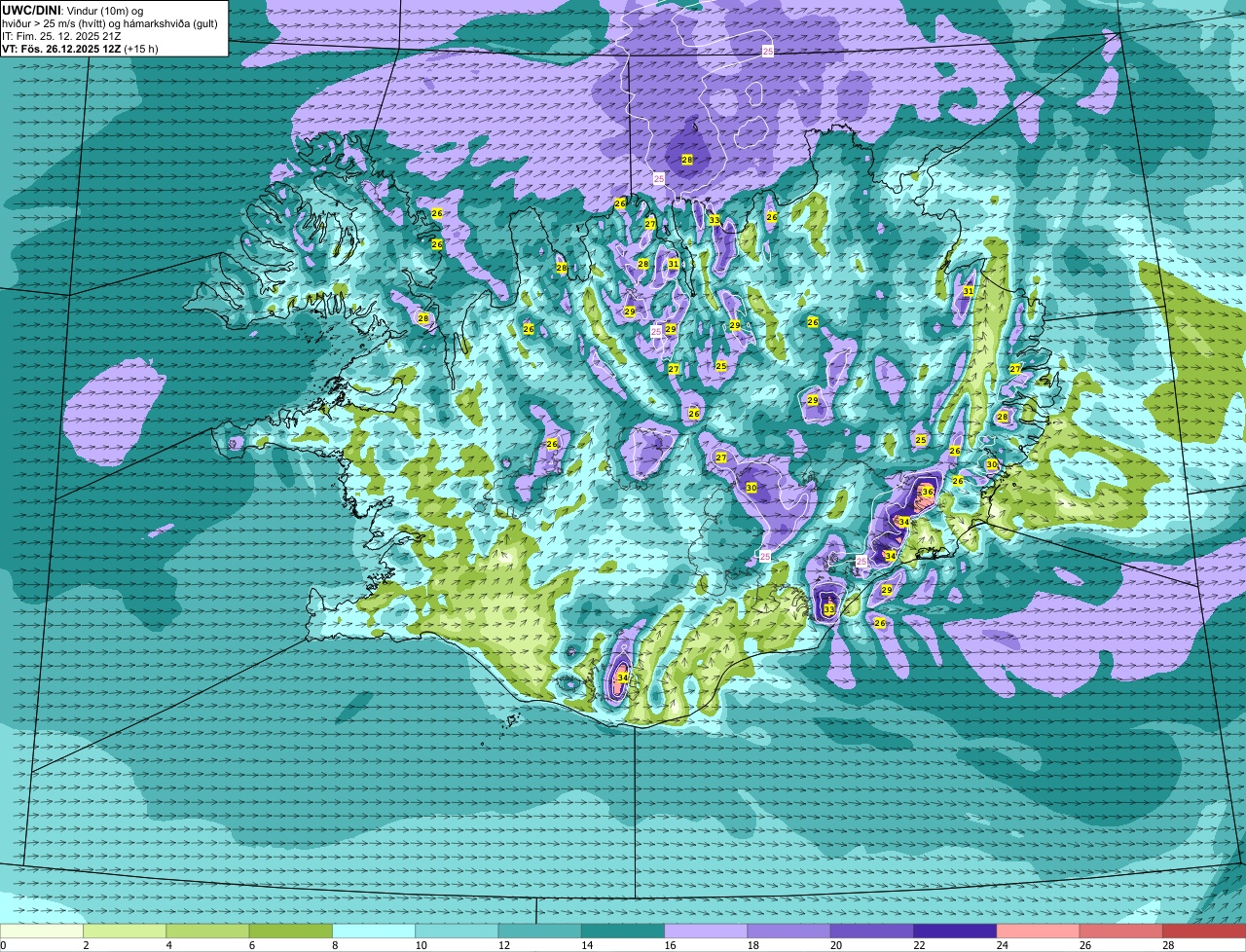Click the legend tick label 18
The width and height of the screenshot is (1246, 952).
click(753, 945)
